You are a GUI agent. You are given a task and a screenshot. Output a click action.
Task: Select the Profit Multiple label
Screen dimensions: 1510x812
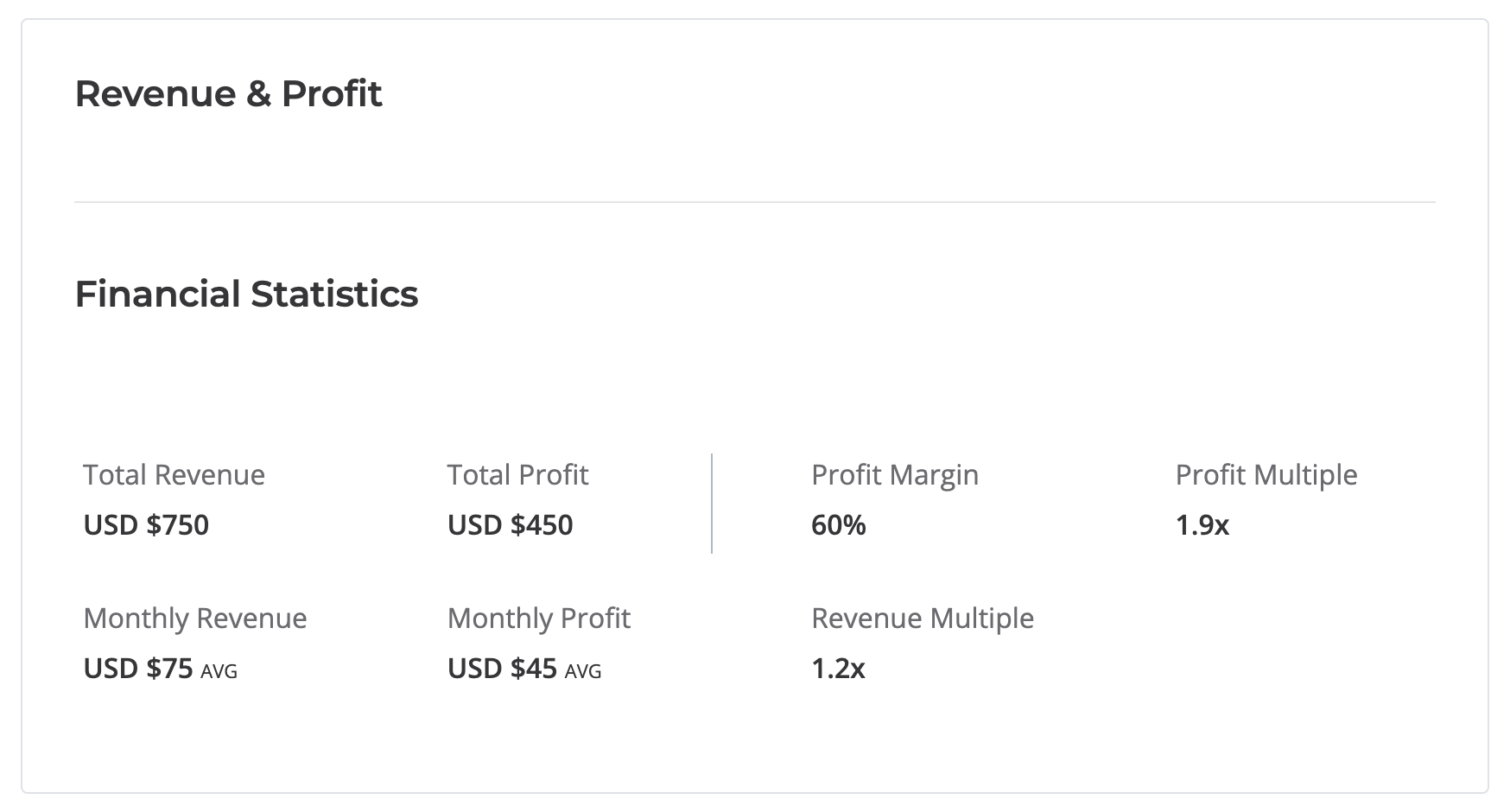click(x=1266, y=474)
